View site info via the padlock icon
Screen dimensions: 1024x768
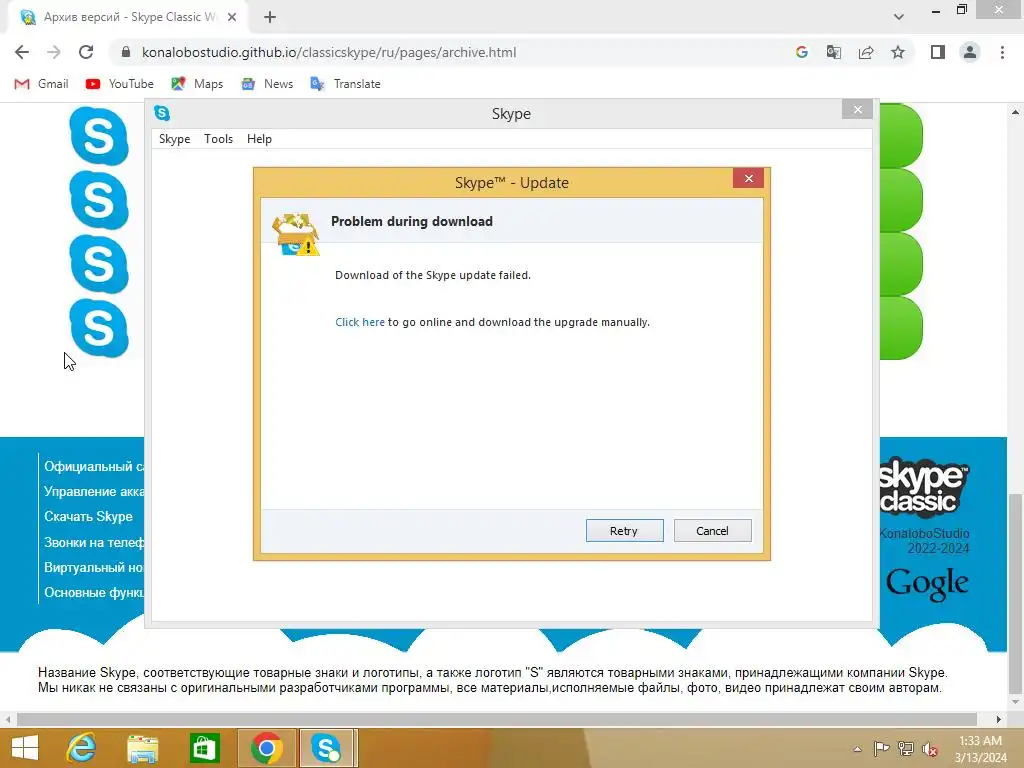point(126,52)
